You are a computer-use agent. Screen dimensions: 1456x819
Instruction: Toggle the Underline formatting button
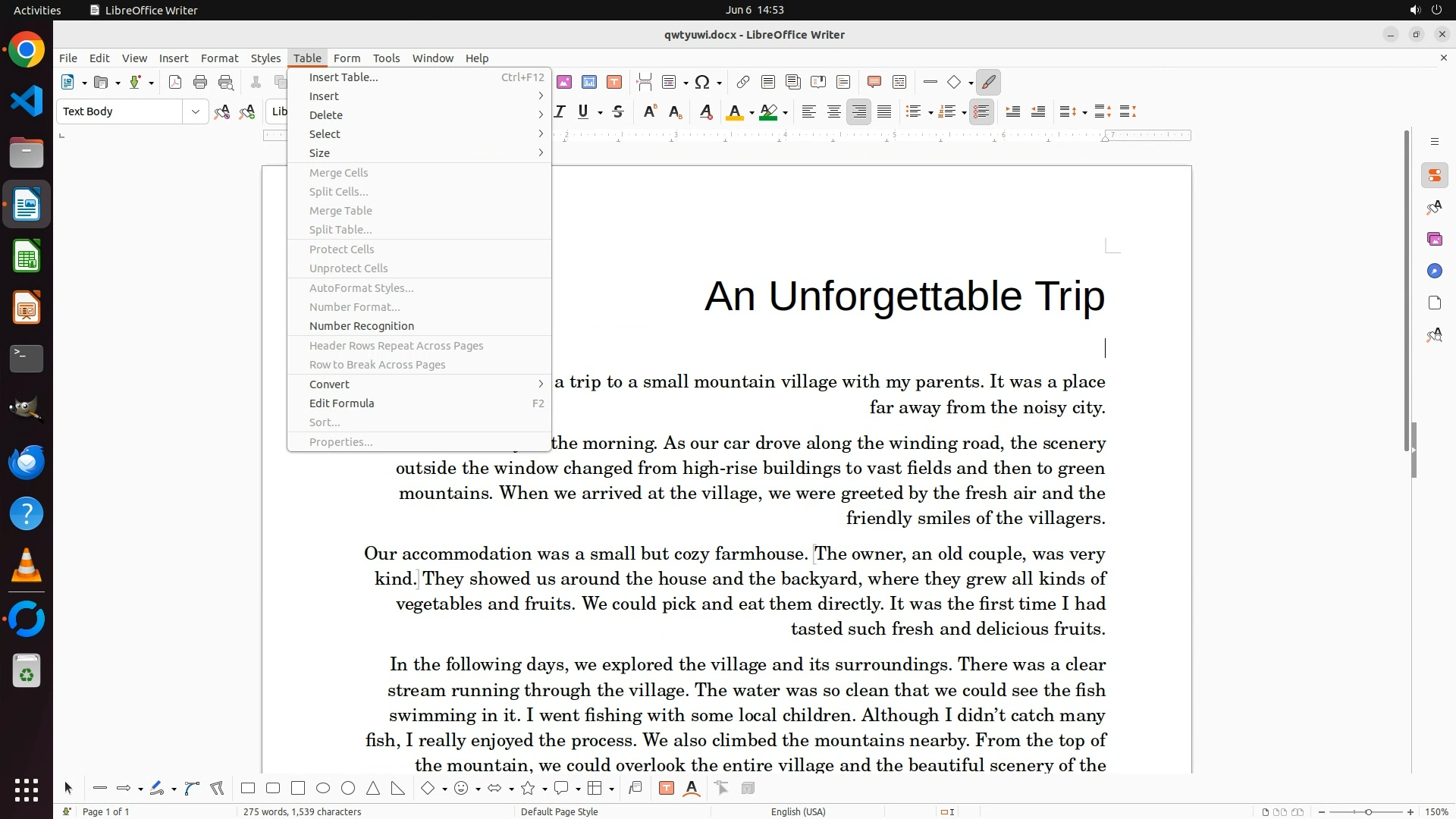tap(582, 112)
